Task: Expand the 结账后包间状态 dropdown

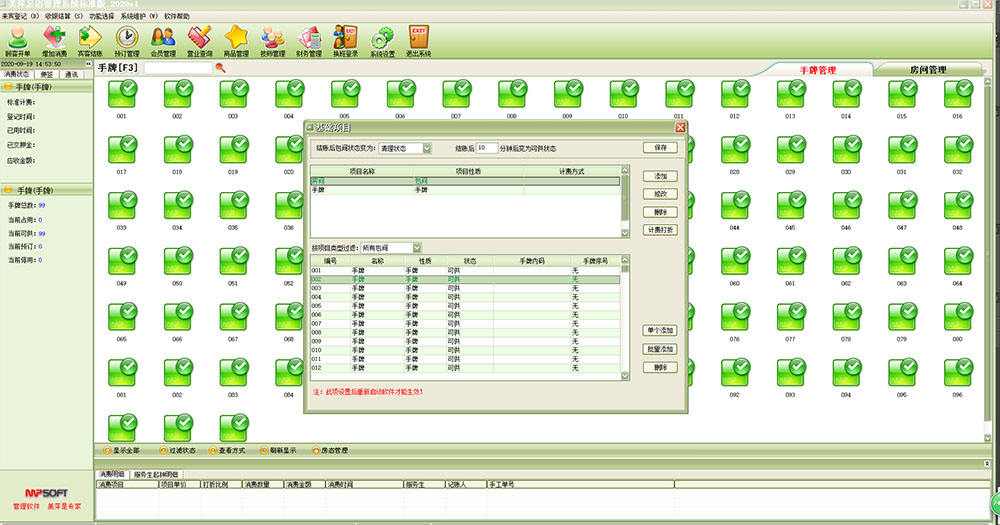Action: 427,148
